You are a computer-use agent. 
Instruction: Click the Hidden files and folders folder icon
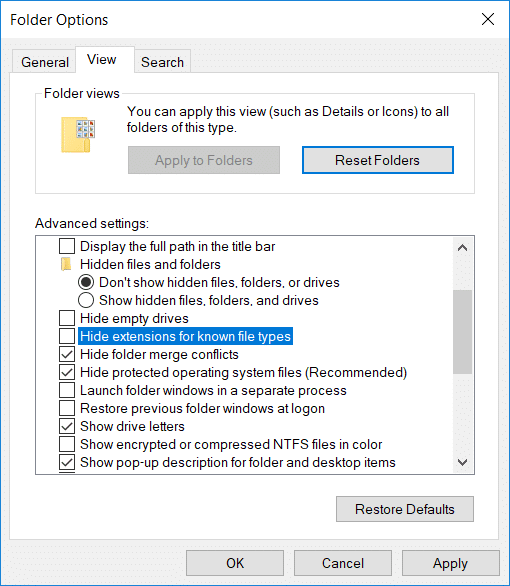pyautogui.click(x=66, y=264)
